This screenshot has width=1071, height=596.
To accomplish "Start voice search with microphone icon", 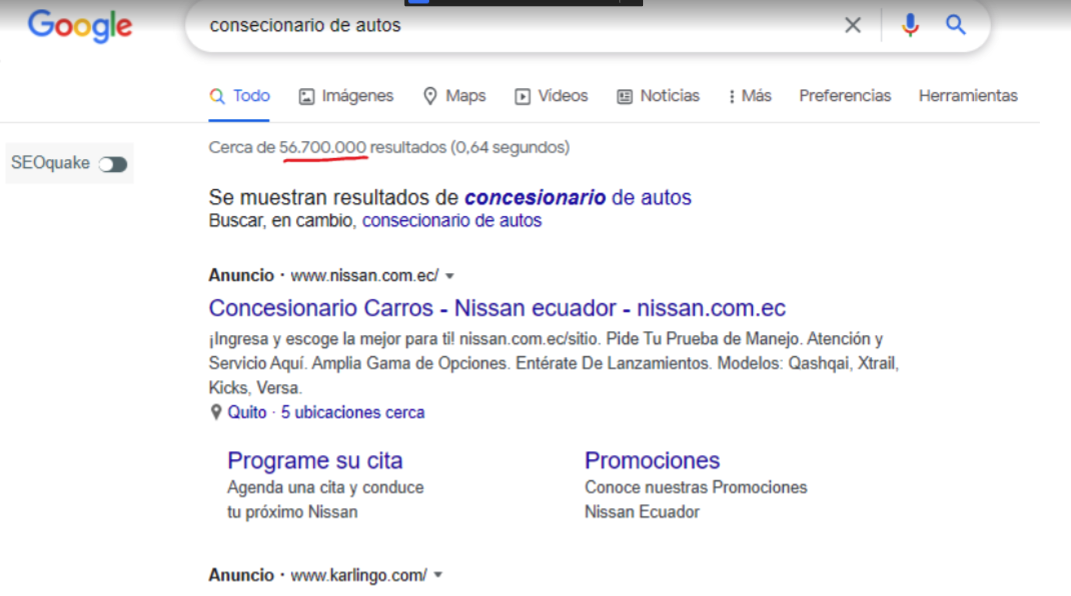I will 910,25.
